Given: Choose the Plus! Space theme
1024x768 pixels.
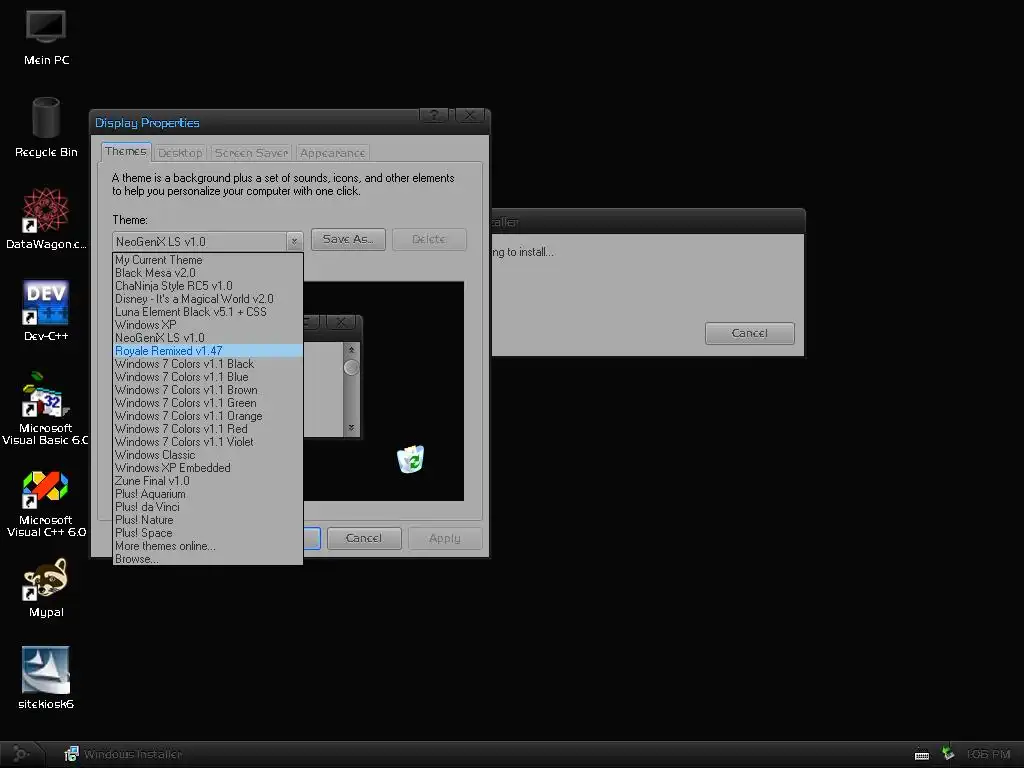Looking at the screenshot, I should tap(208, 533).
